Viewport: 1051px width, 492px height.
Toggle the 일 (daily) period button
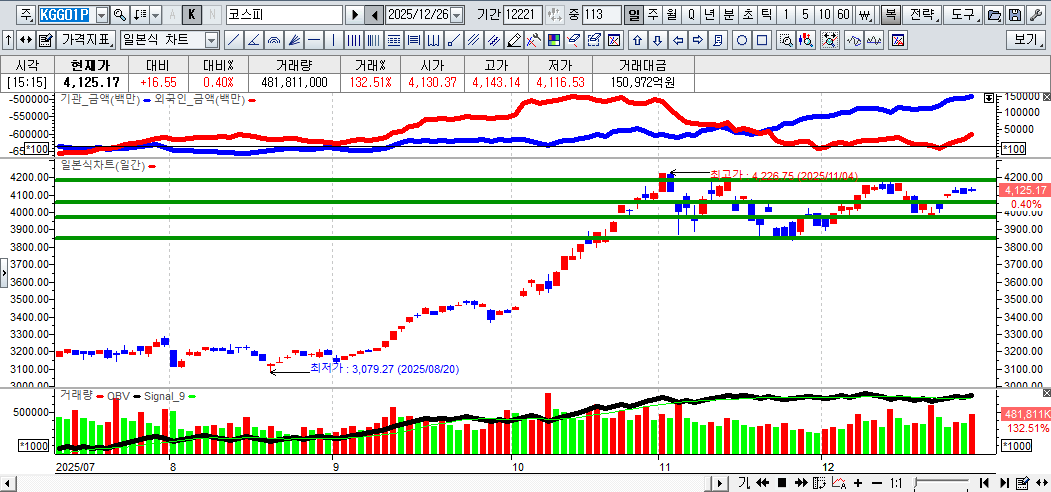click(634, 15)
